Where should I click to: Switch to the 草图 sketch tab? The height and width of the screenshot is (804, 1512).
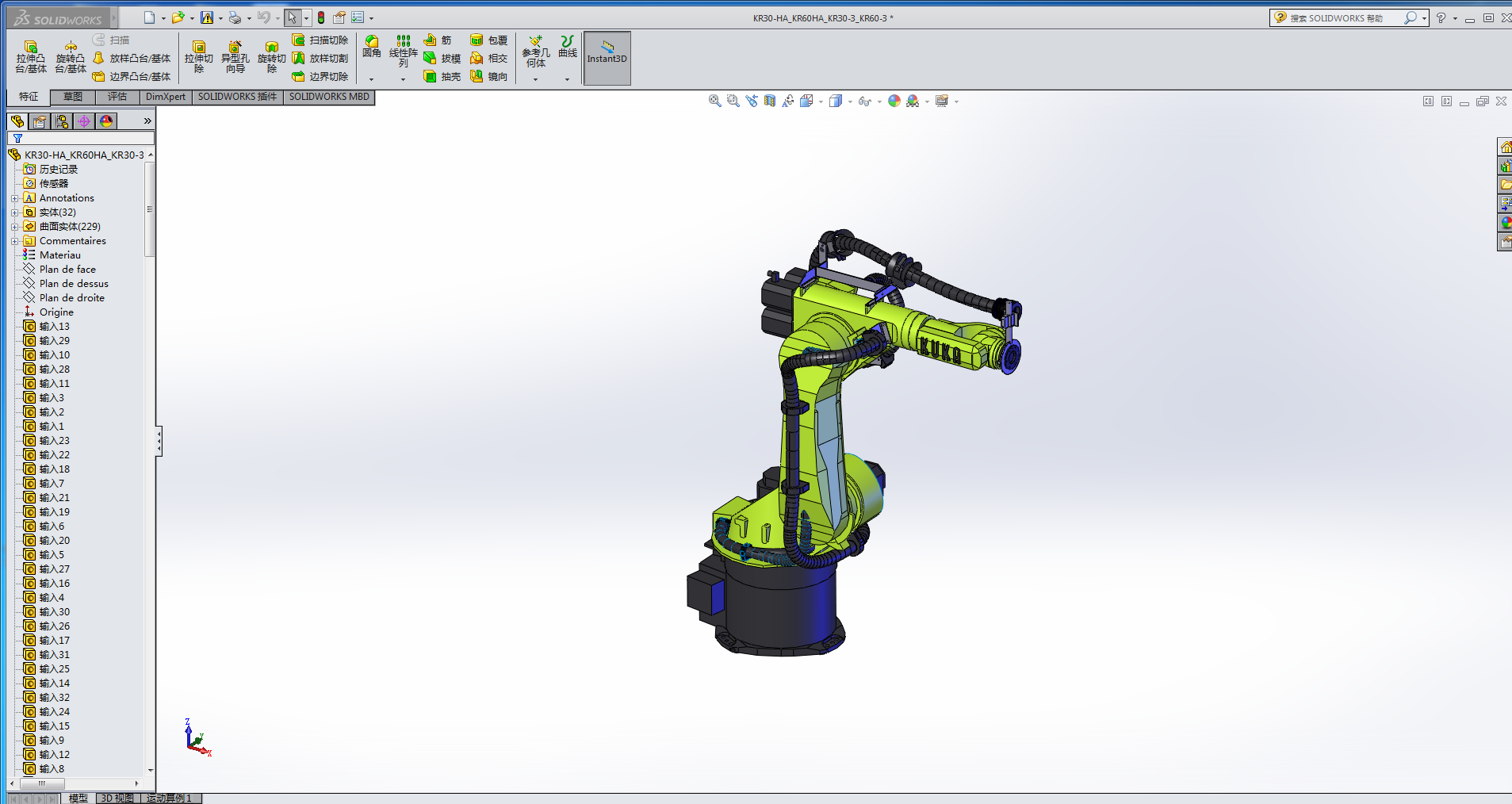pyautogui.click(x=73, y=97)
